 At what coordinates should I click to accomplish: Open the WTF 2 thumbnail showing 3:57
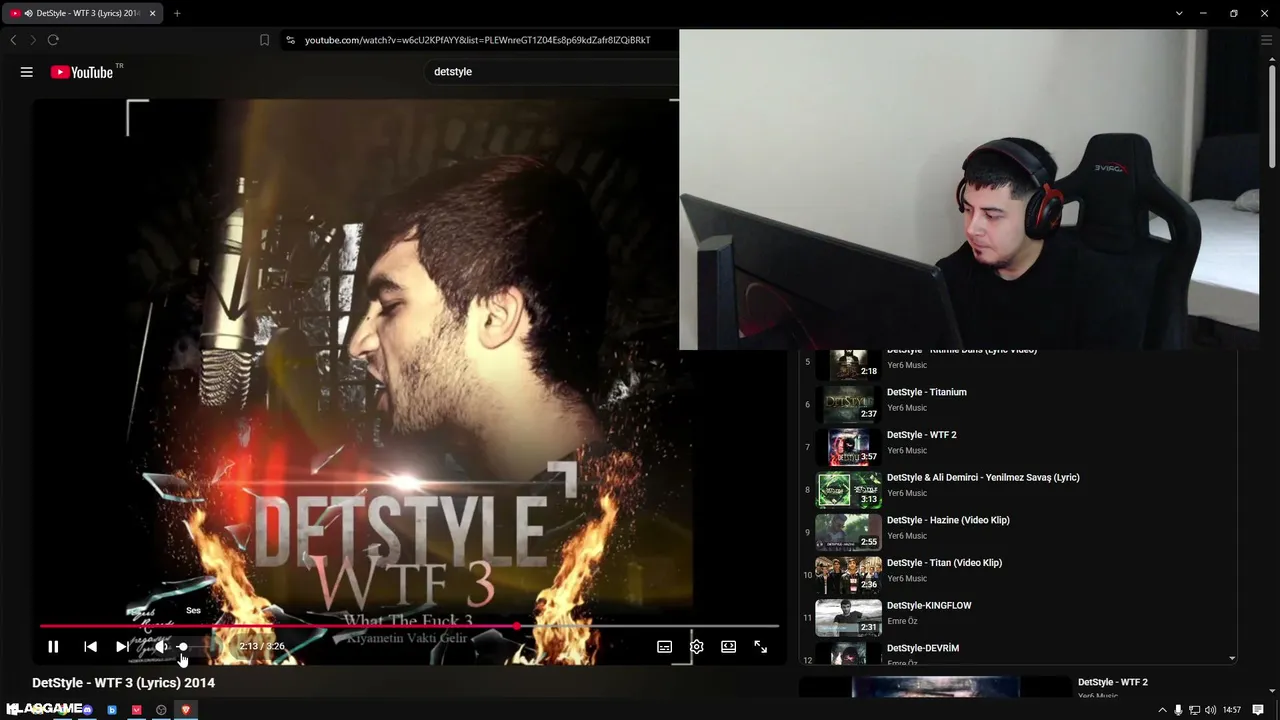coord(848,447)
